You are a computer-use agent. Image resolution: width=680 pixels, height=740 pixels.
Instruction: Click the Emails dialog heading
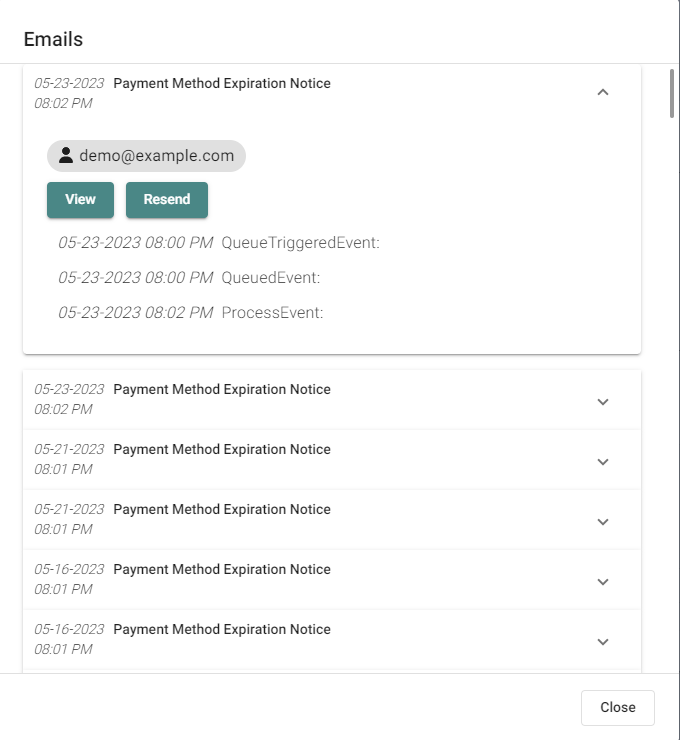pyautogui.click(x=53, y=40)
